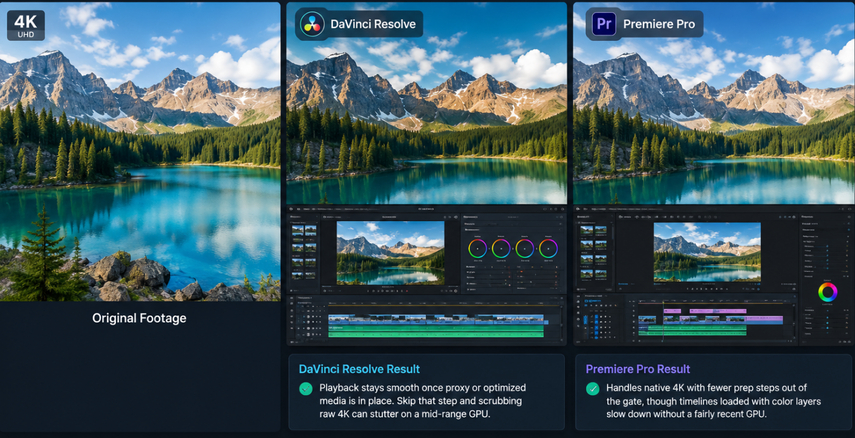The image size is (855, 438).
Task: Open the large Premiere Pro lake image
Action: pos(714,103)
